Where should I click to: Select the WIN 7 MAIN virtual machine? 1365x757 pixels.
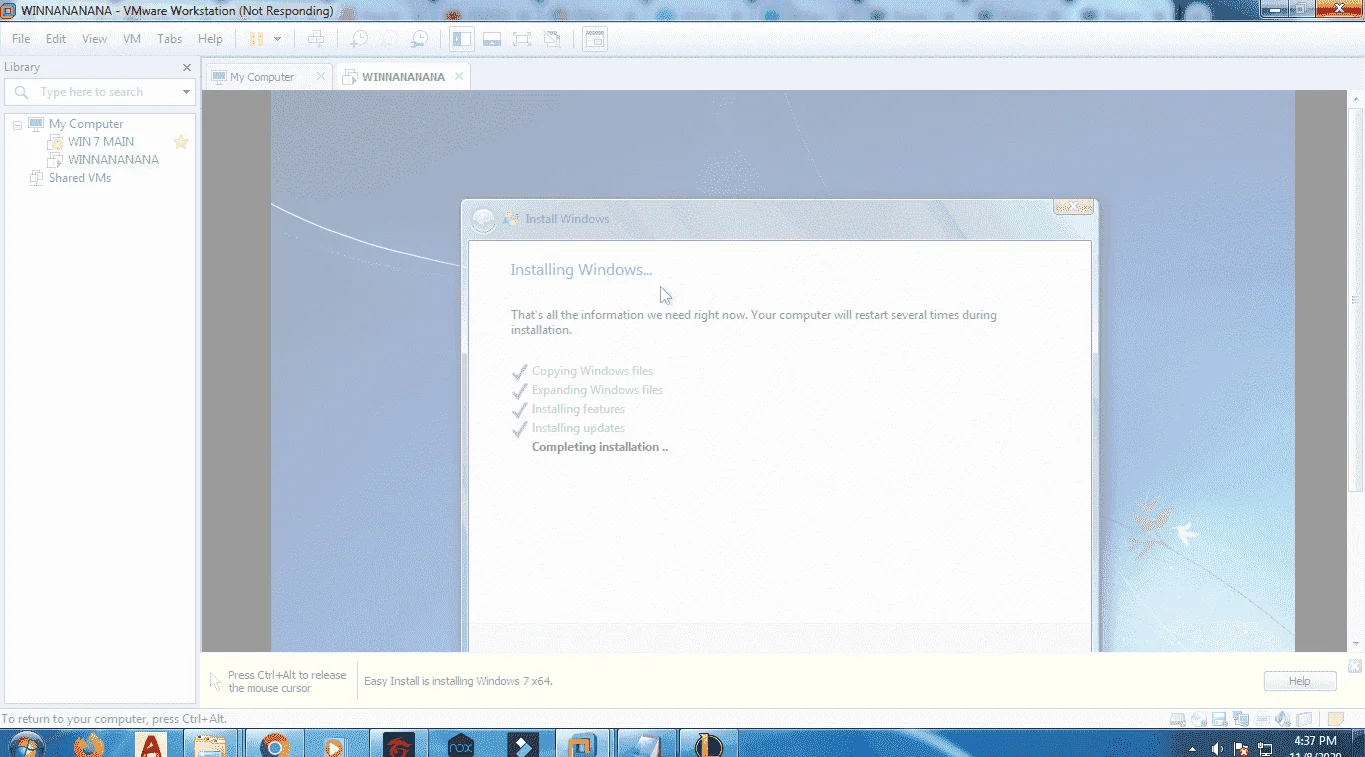pos(101,142)
